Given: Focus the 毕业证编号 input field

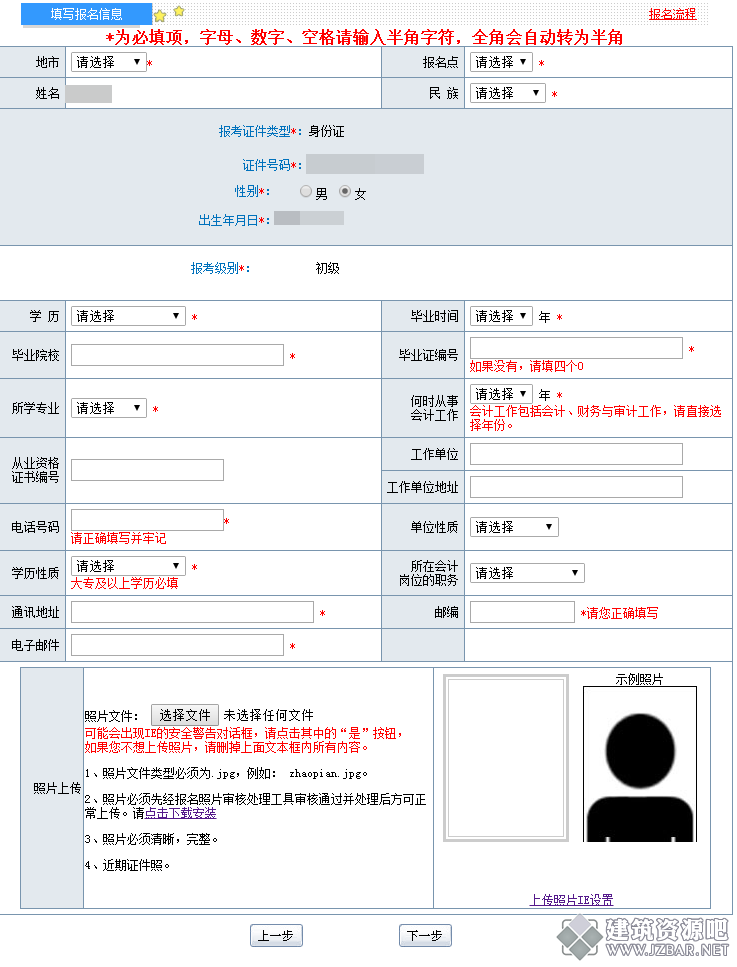Looking at the screenshot, I should pos(576,348).
